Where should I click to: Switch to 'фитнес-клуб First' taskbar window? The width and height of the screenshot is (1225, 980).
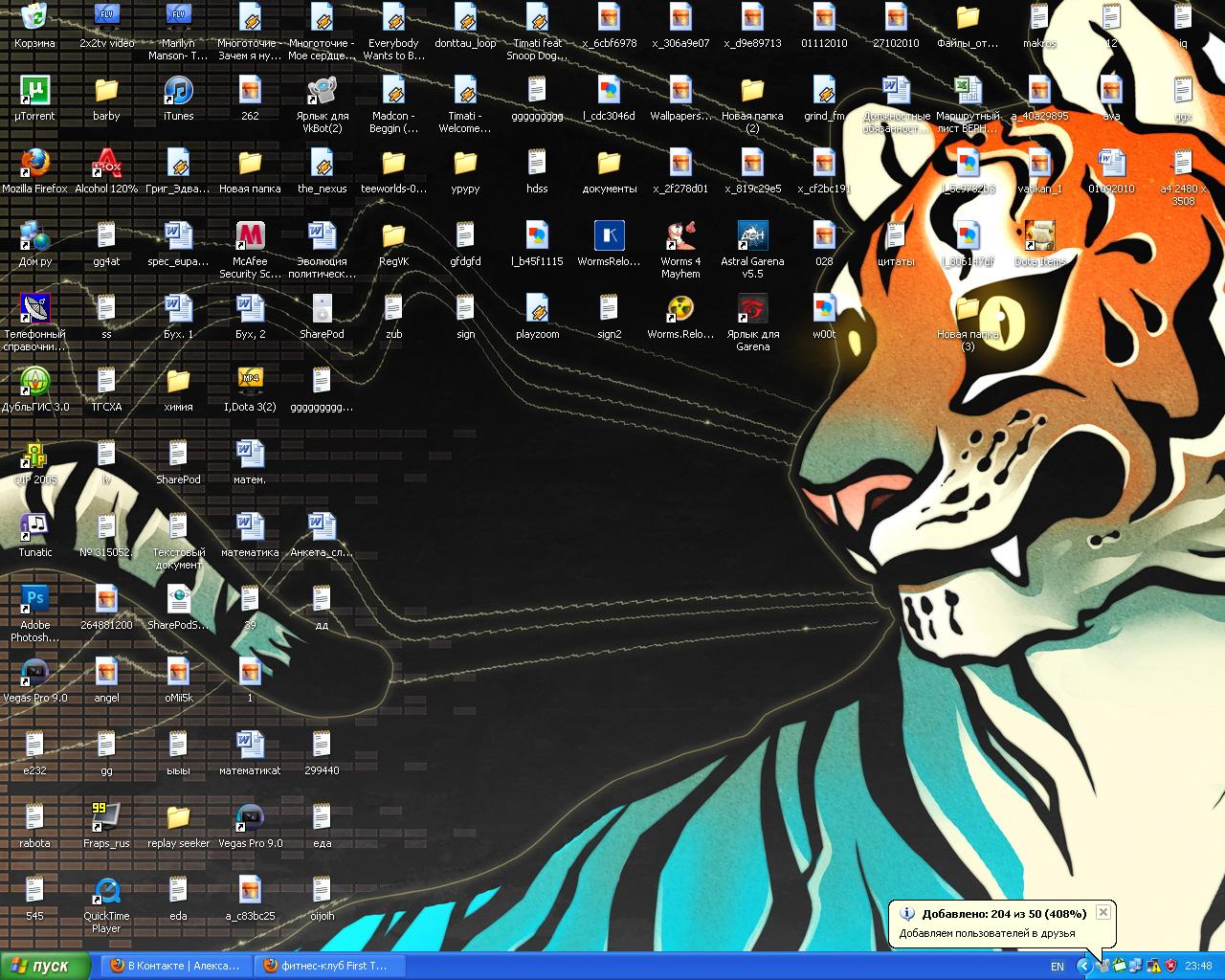point(327,966)
